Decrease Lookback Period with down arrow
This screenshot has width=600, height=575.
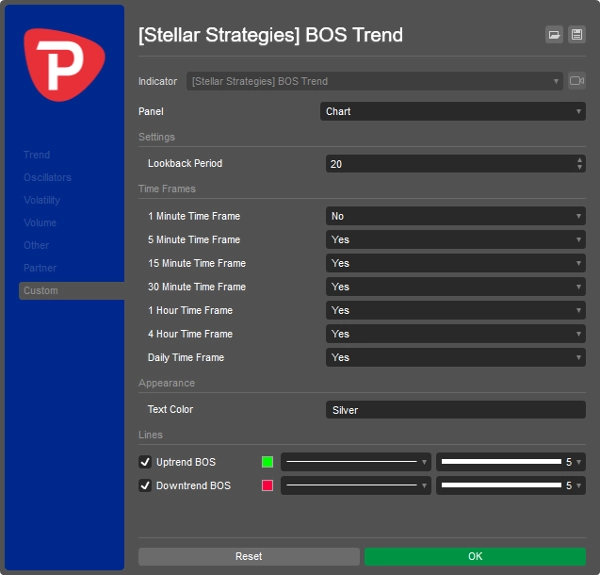coord(579,168)
